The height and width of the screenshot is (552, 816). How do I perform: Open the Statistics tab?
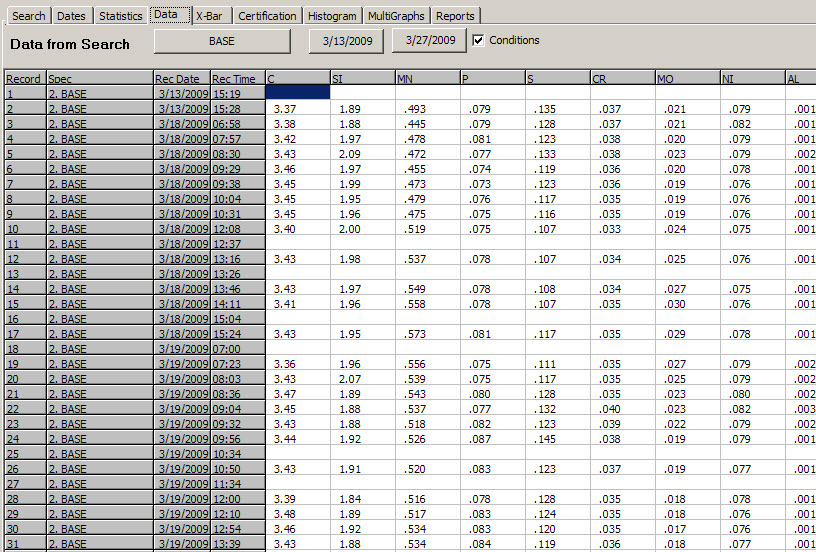(121, 16)
